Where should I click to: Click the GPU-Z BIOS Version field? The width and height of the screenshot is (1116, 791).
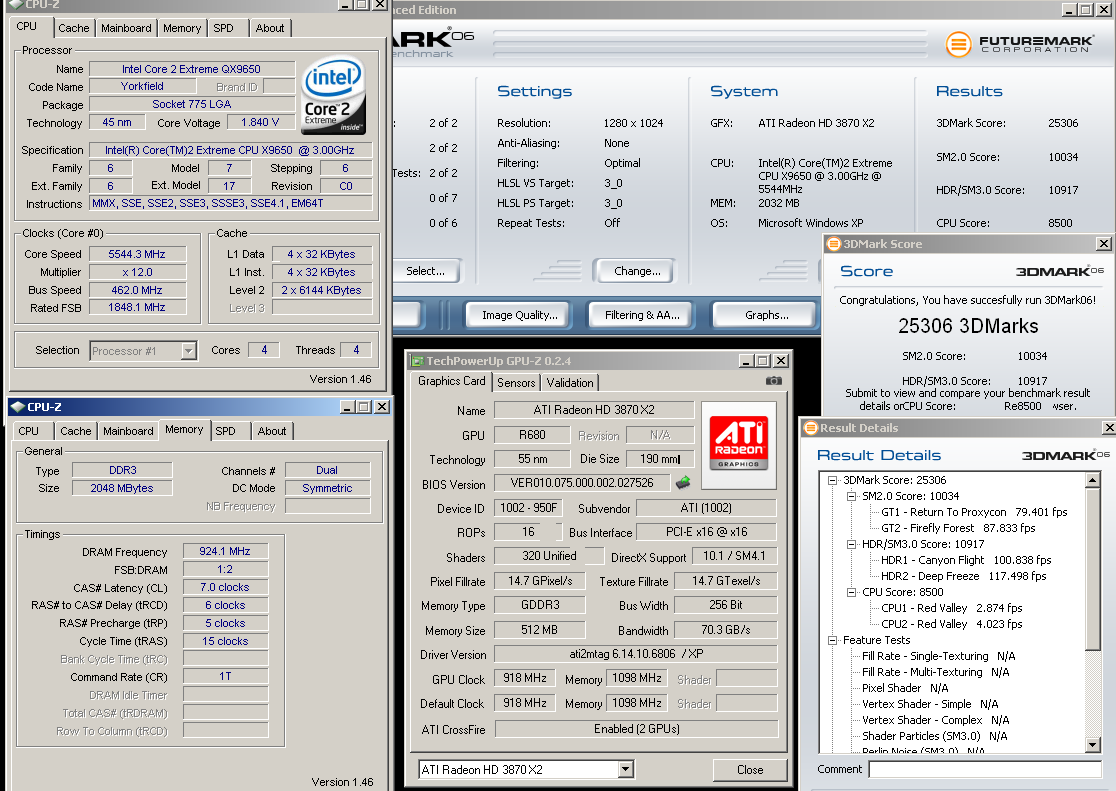pyautogui.click(x=582, y=483)
